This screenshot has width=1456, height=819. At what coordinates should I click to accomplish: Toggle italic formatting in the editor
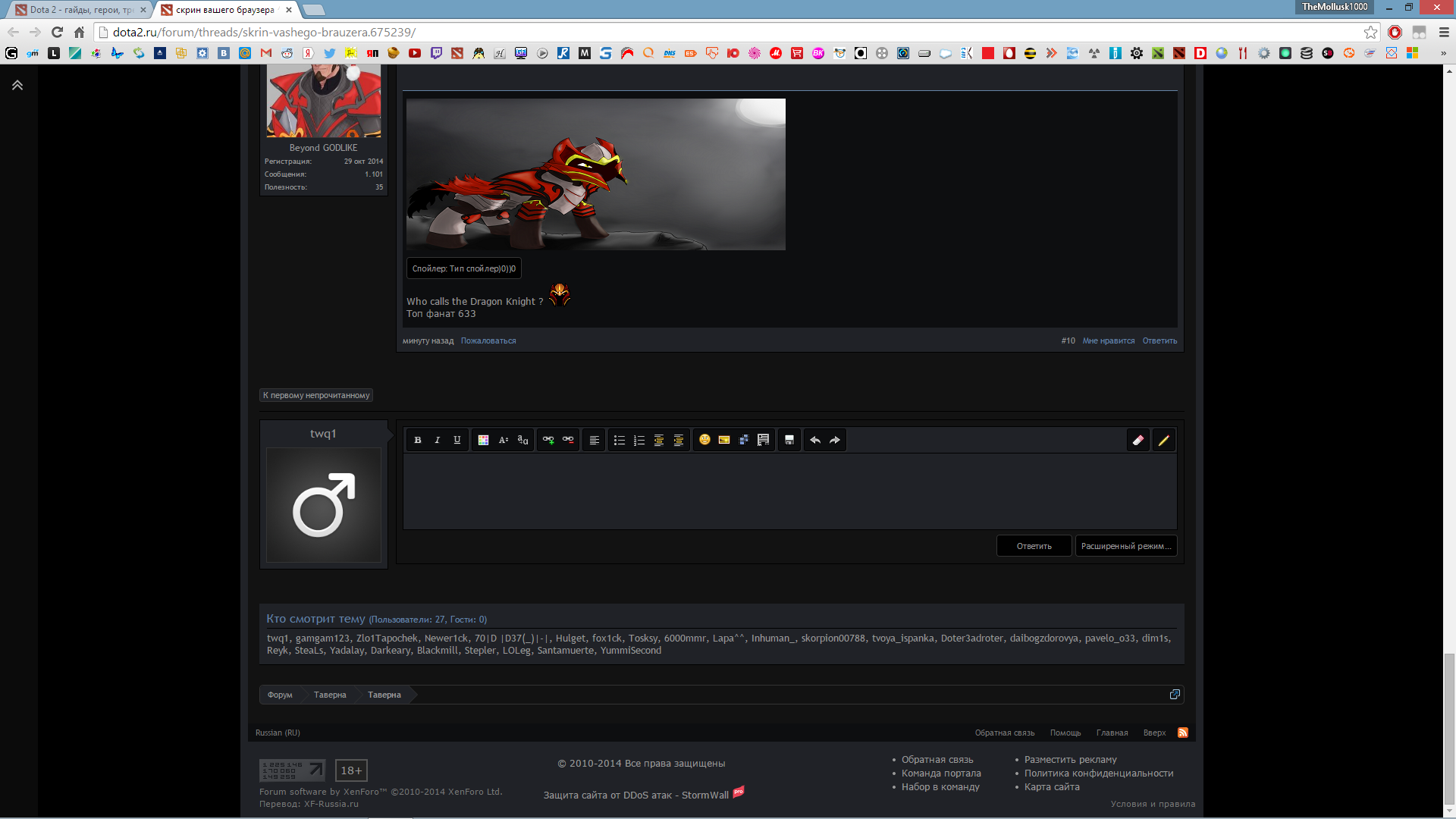pos(438,440)
